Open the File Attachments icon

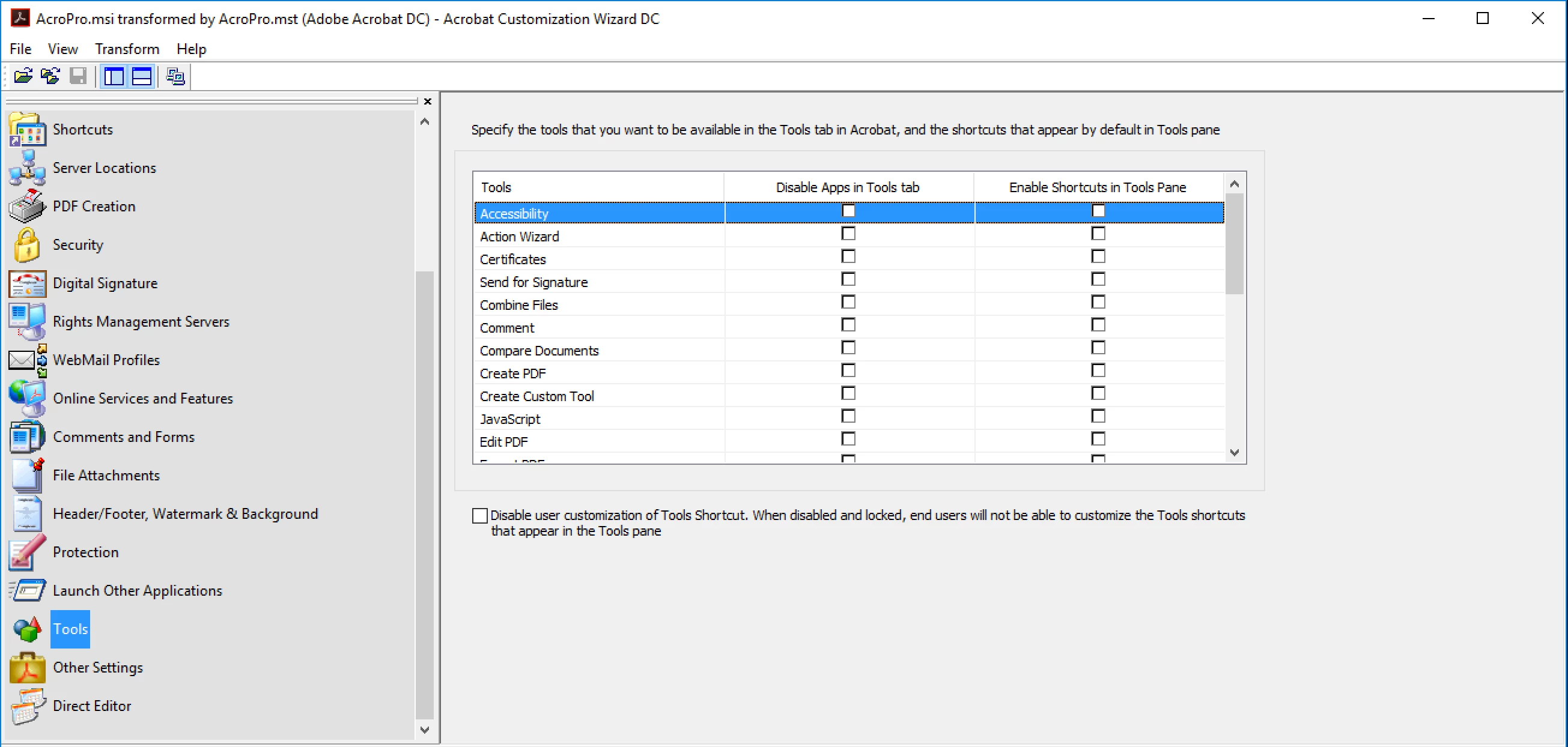28,475
